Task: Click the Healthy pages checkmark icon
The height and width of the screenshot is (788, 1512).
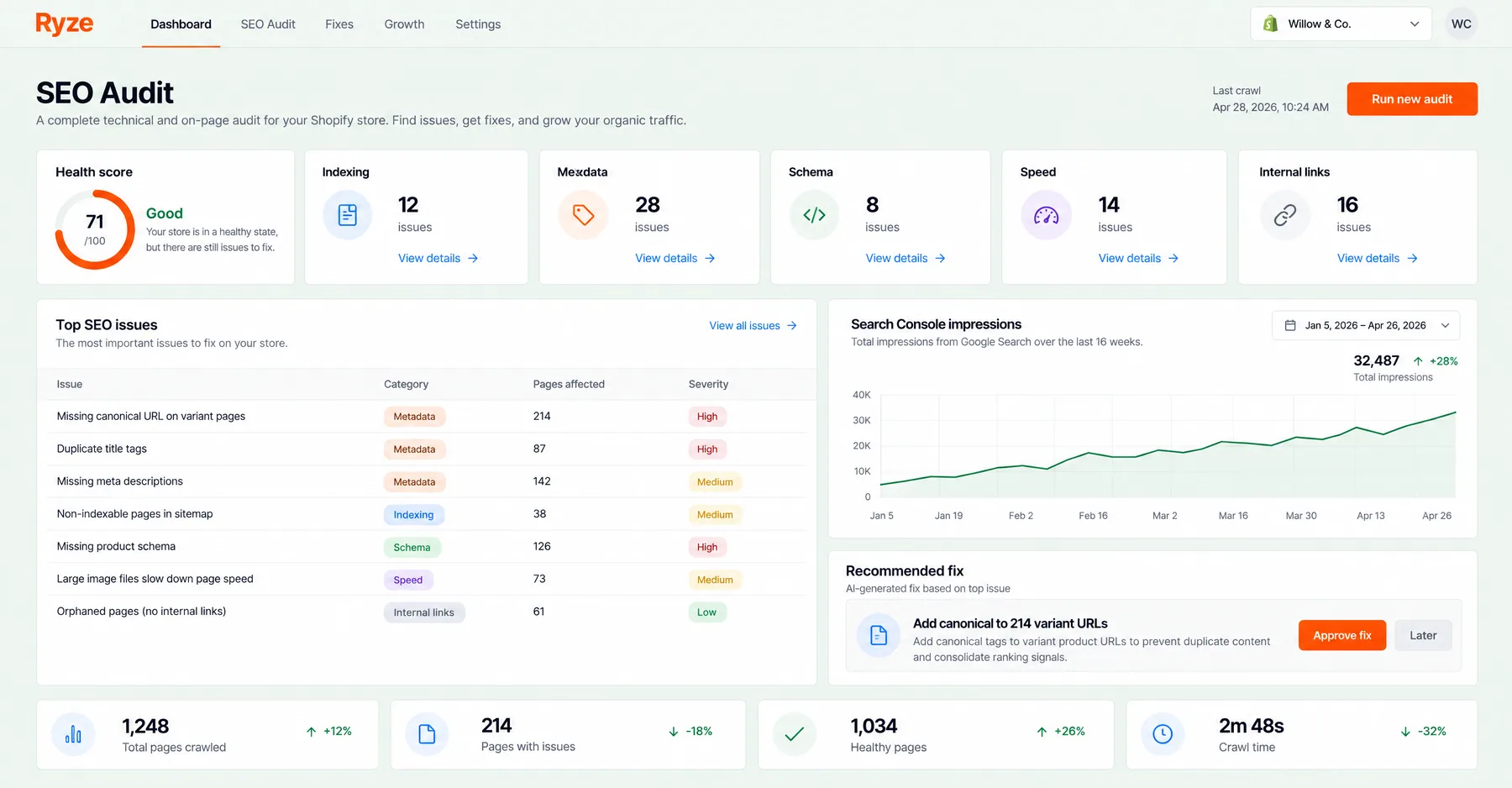Action: point(794,734)
